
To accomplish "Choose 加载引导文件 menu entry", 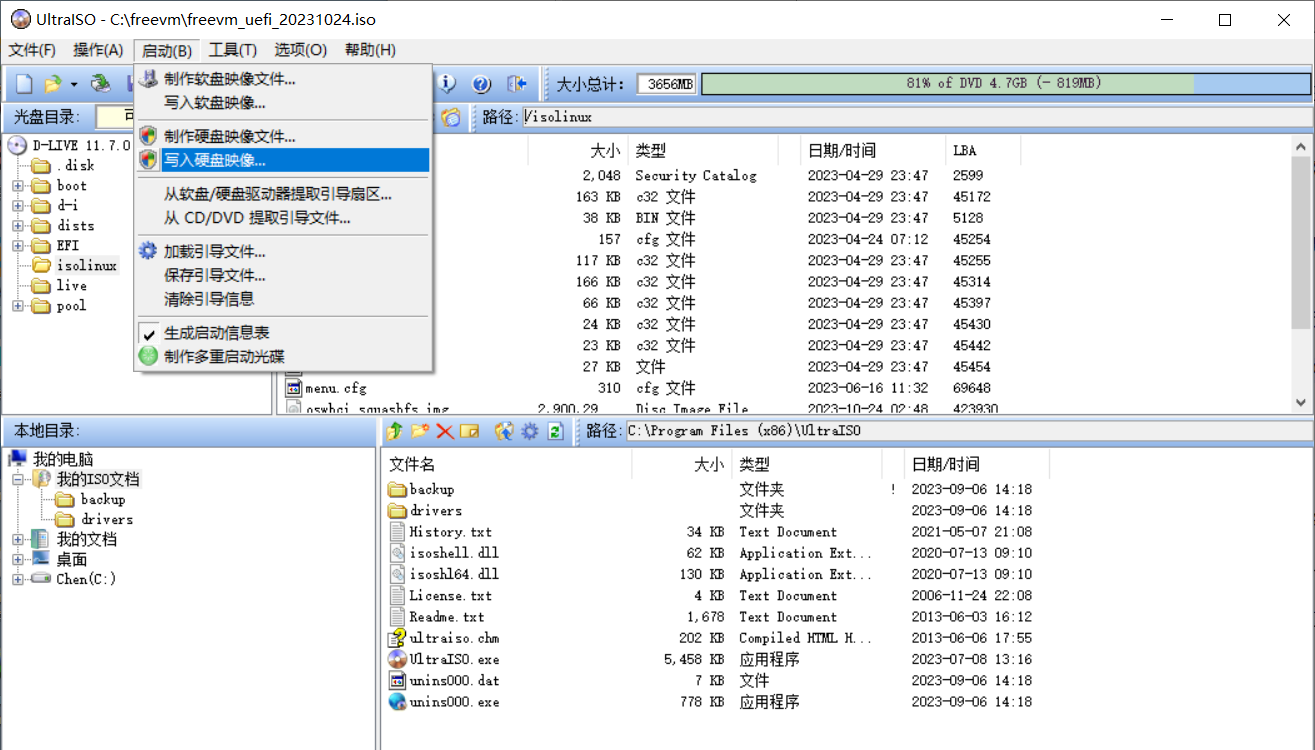I will point(214,252).
